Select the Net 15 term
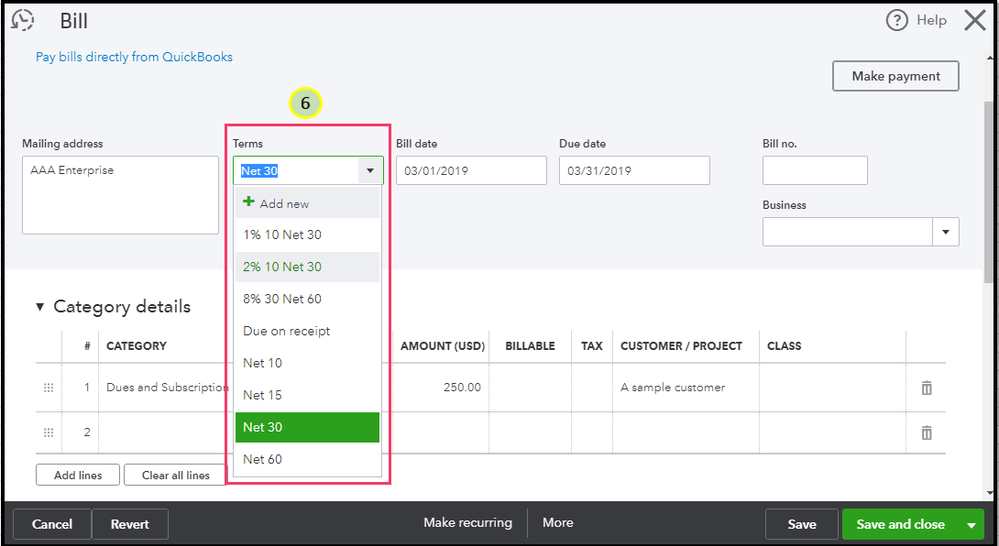This screenshot has width=999, height=546. click(307, 395)
